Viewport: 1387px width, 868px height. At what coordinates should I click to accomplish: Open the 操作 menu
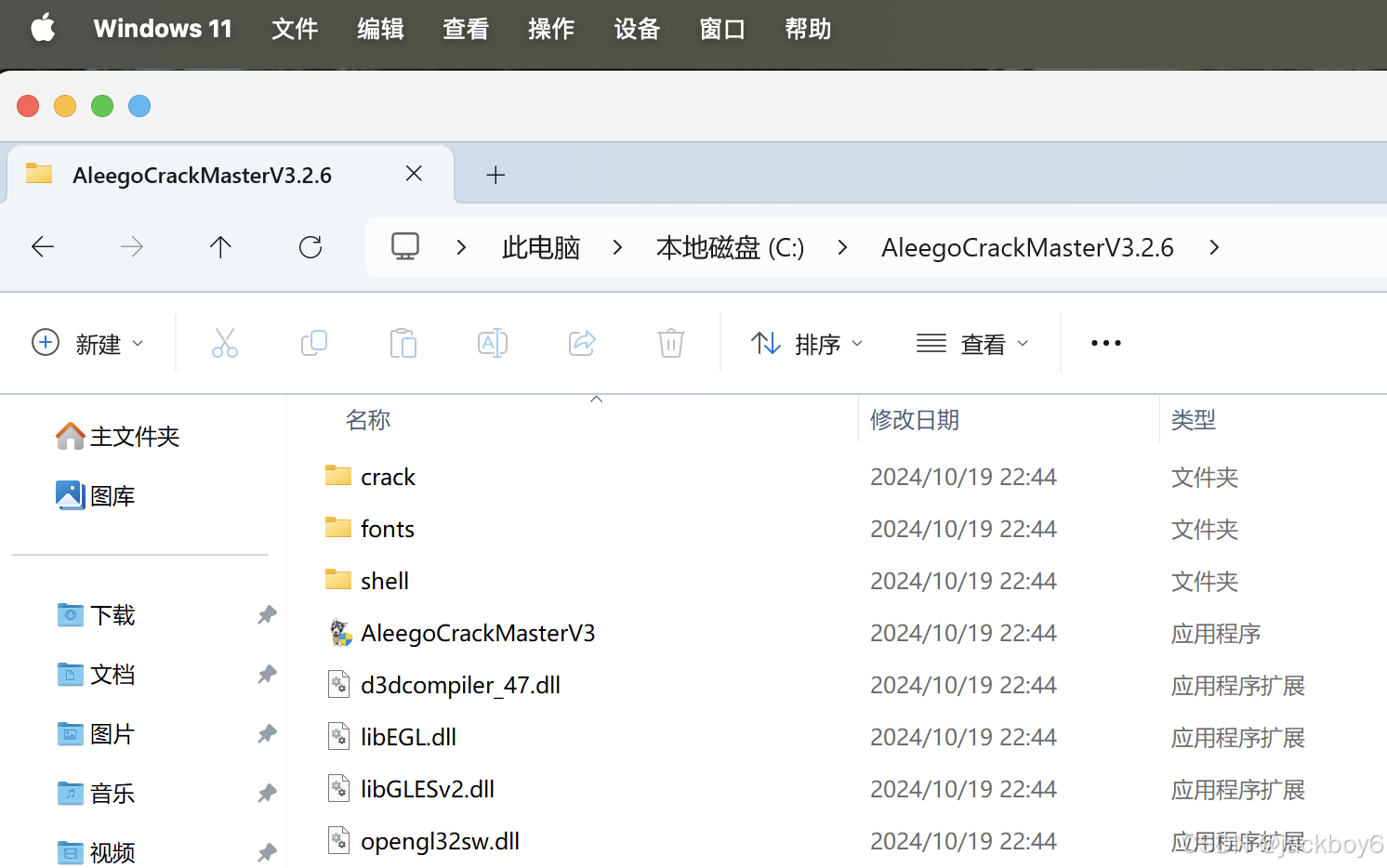pos(551,29)
